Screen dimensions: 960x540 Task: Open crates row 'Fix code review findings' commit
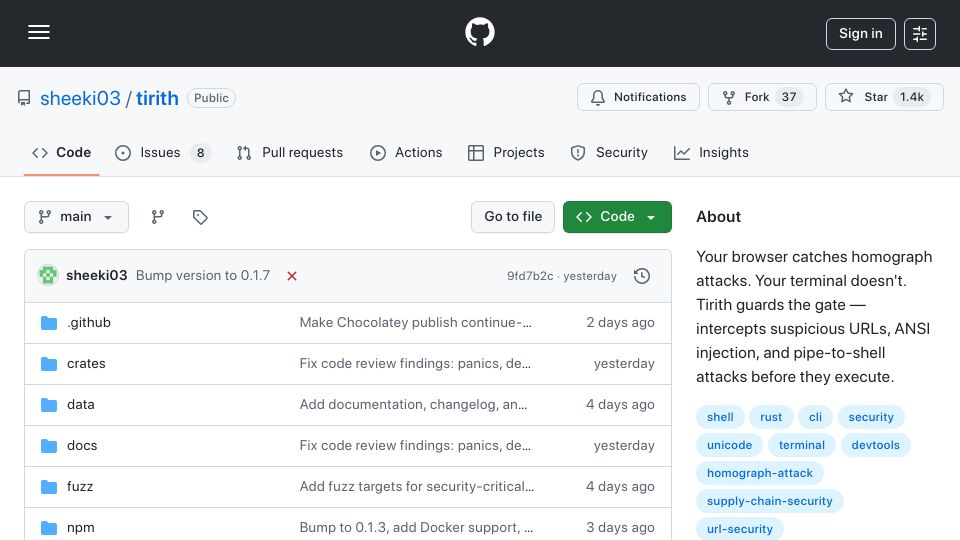point(415,364)
